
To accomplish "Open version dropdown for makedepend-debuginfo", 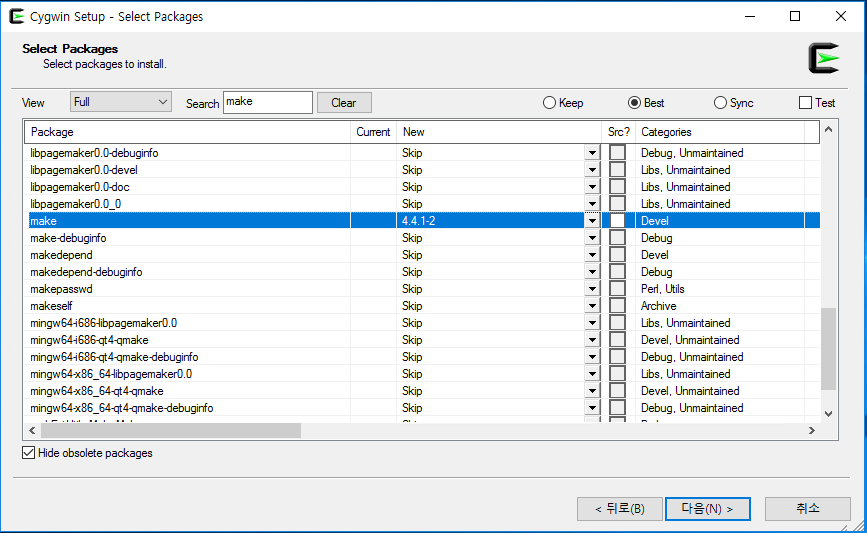I will [x=592, y=272].
